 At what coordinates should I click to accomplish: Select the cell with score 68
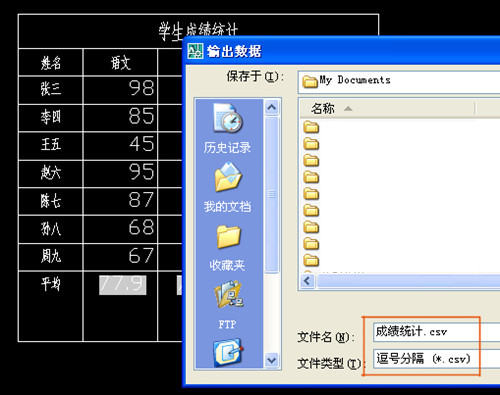[120, 229]
